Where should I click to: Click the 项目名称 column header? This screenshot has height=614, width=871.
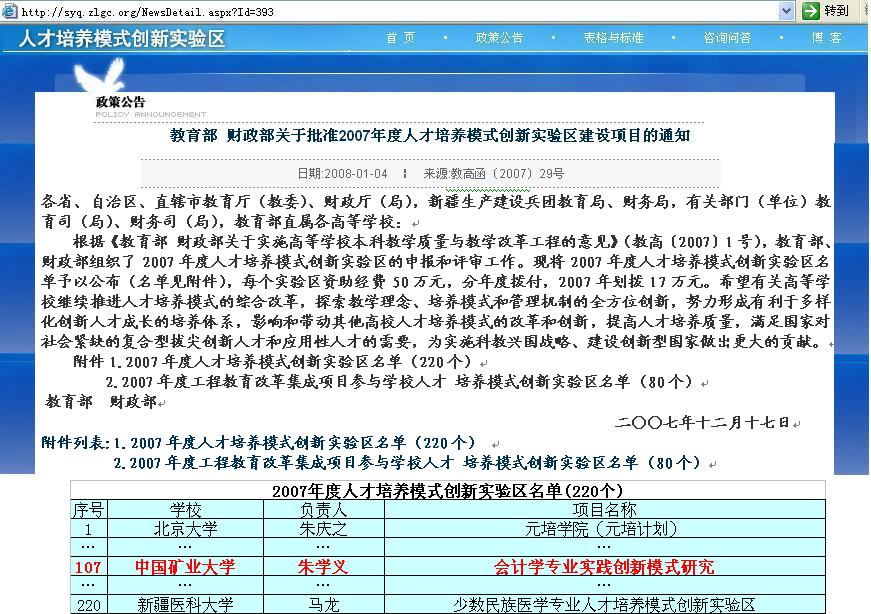click(604, 510)
